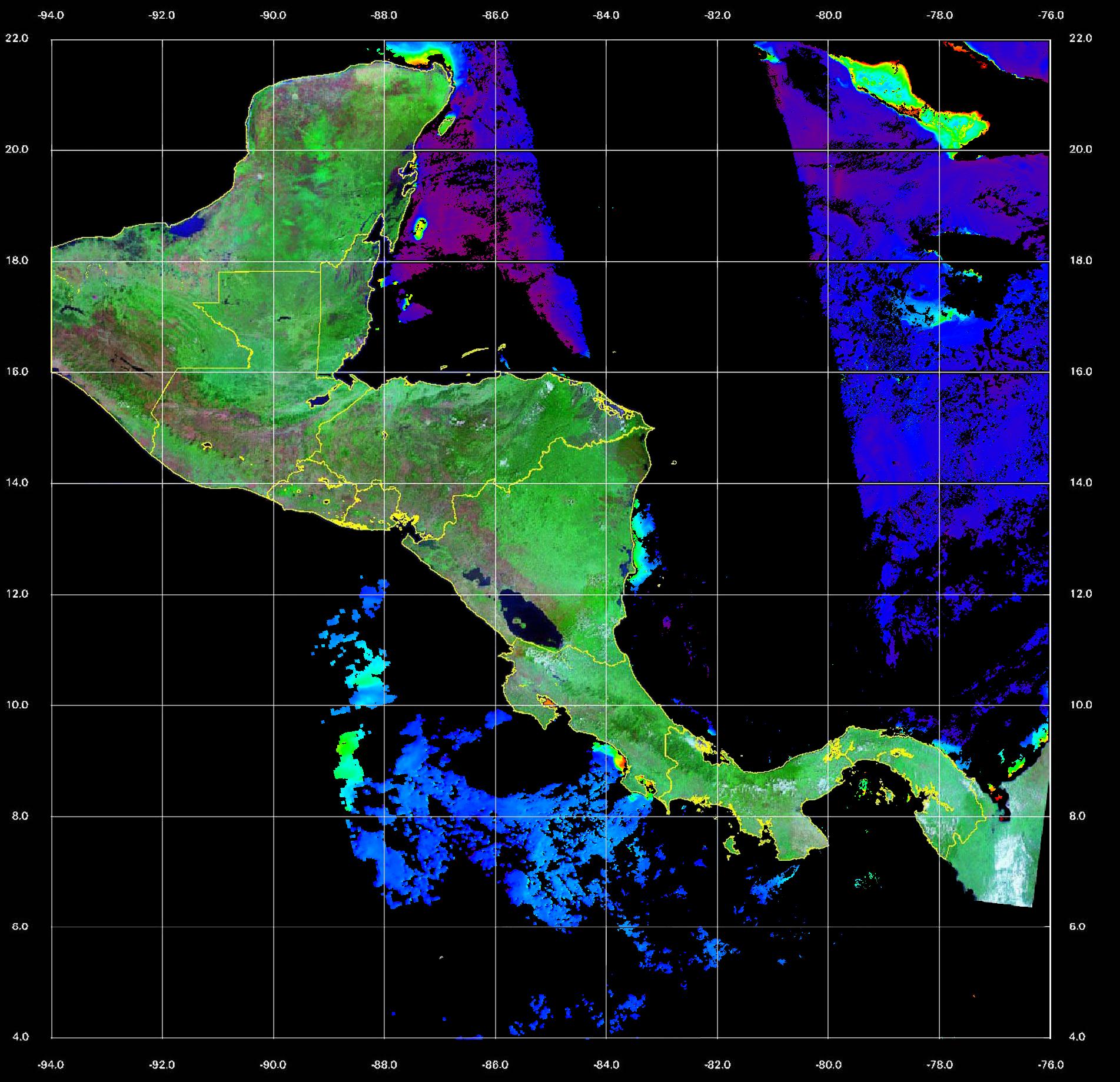Viewport: 1120px width, 1082px height.
Task: Click grid intersection at -90.0 longitude, 8.0 latitude
Action: pyautogui.click(x=273, y=816)
